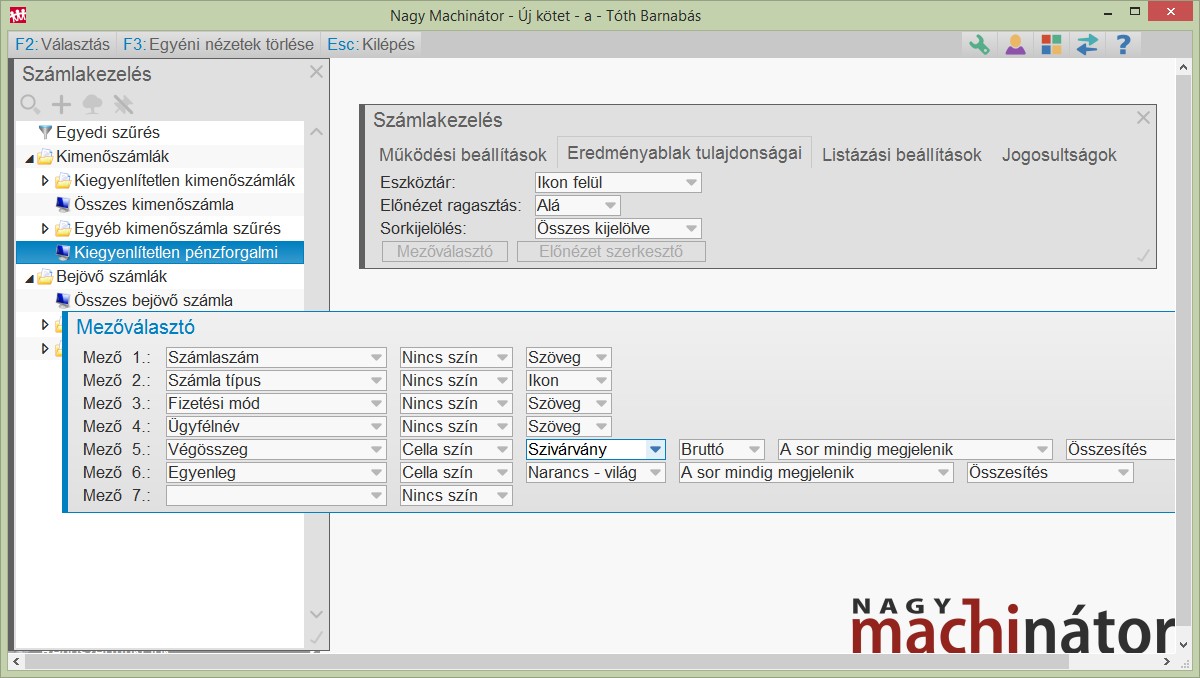Open Jogosultságok tab
This screenshot has width=1200, height=678.
(1059, 155)
